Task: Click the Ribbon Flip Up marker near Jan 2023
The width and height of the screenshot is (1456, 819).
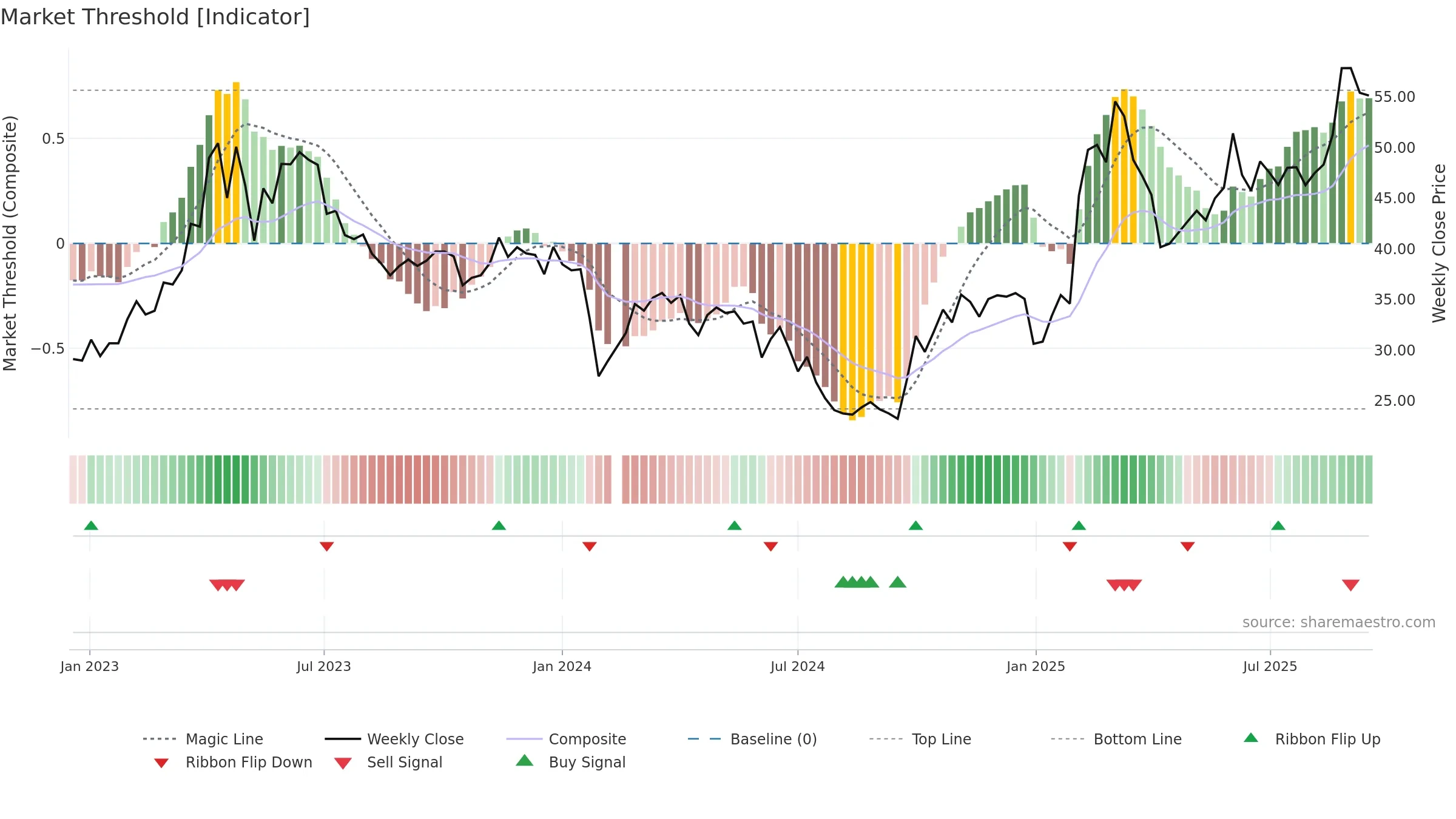Action: pos(91,525)
